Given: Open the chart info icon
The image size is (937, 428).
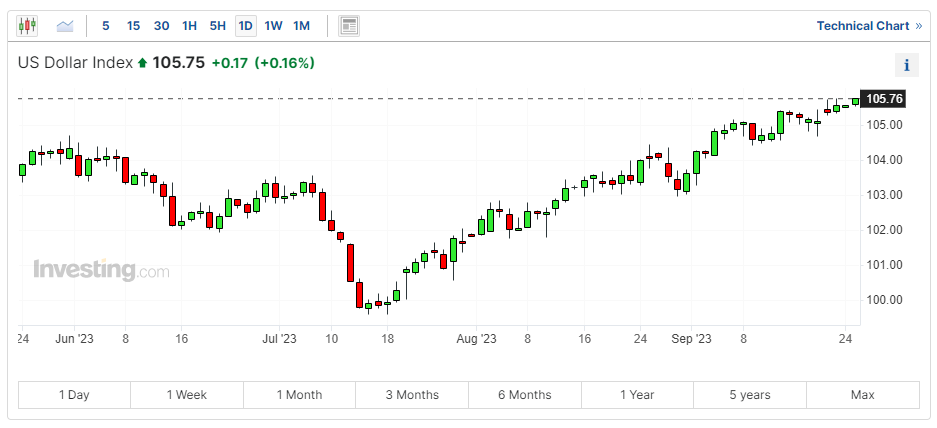Looking at the screenshot, I should (x=906, y=66).
